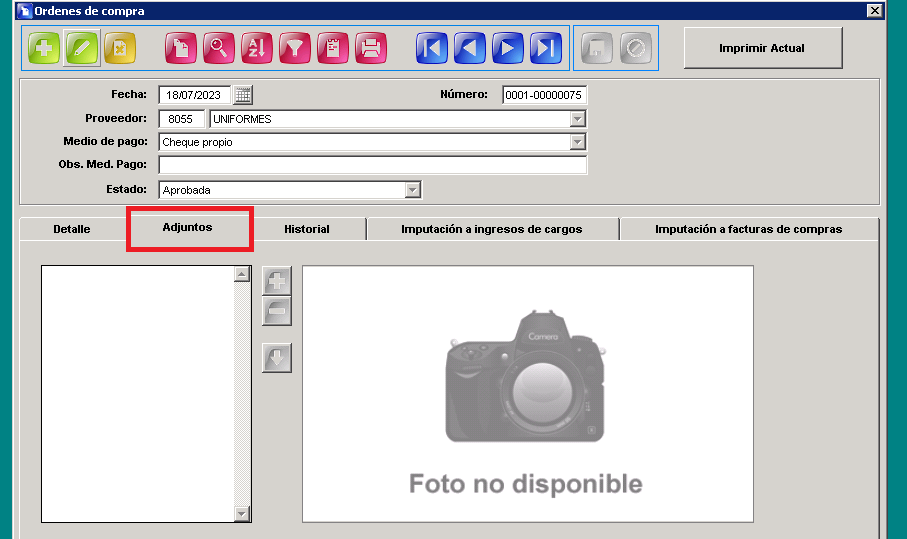Click the Imprimir Actual button
Screen dimensions: 907x539
click(762, 48)
